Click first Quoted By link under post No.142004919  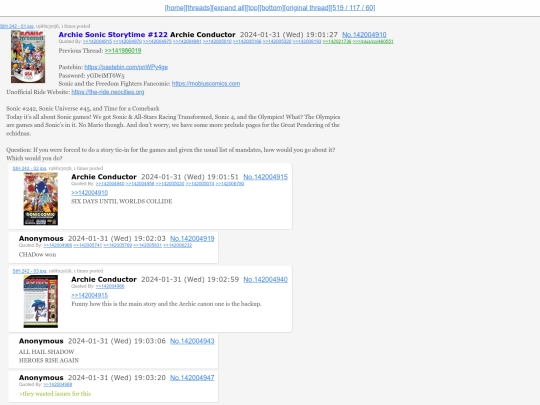(x=58, y=245)
